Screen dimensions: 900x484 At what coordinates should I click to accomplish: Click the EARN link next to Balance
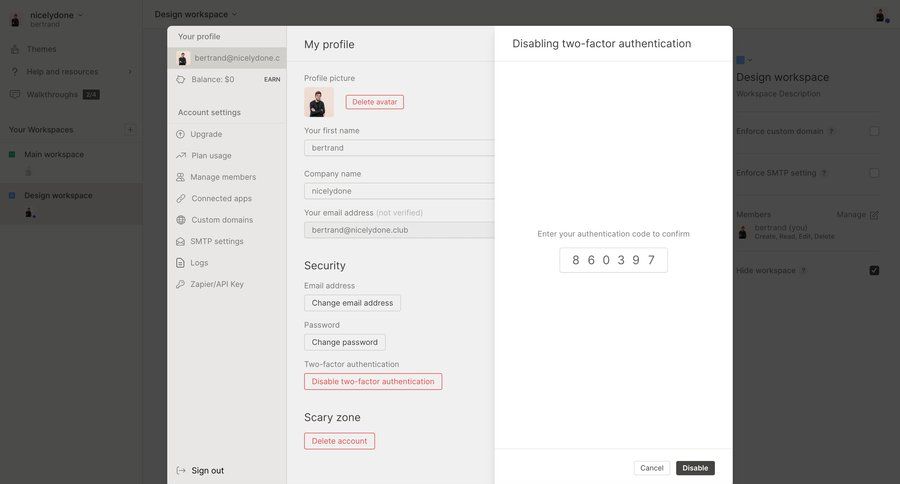(272, 79)
